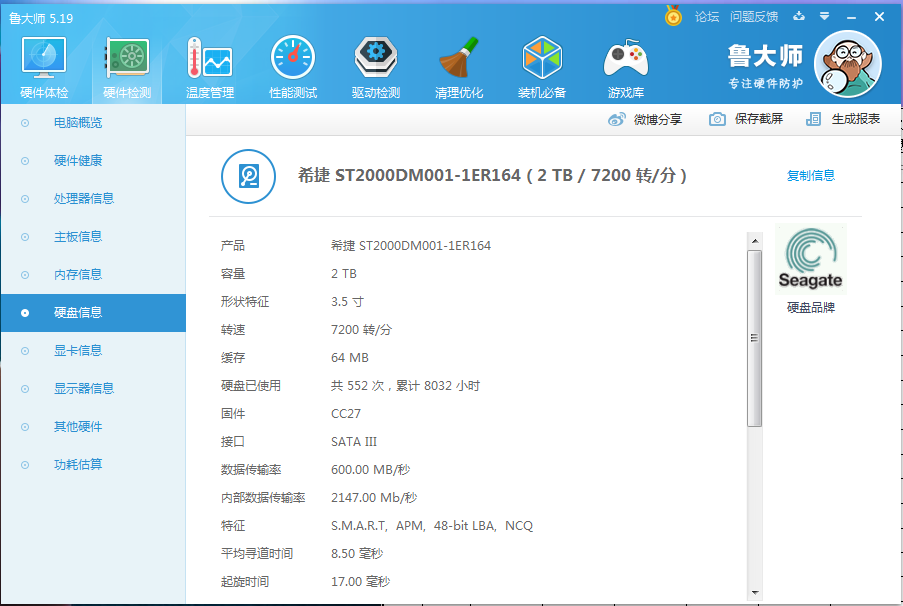
Task: Click the 保存截屏 camera icon
Action: pyautogui.click(x=717, y=119)
